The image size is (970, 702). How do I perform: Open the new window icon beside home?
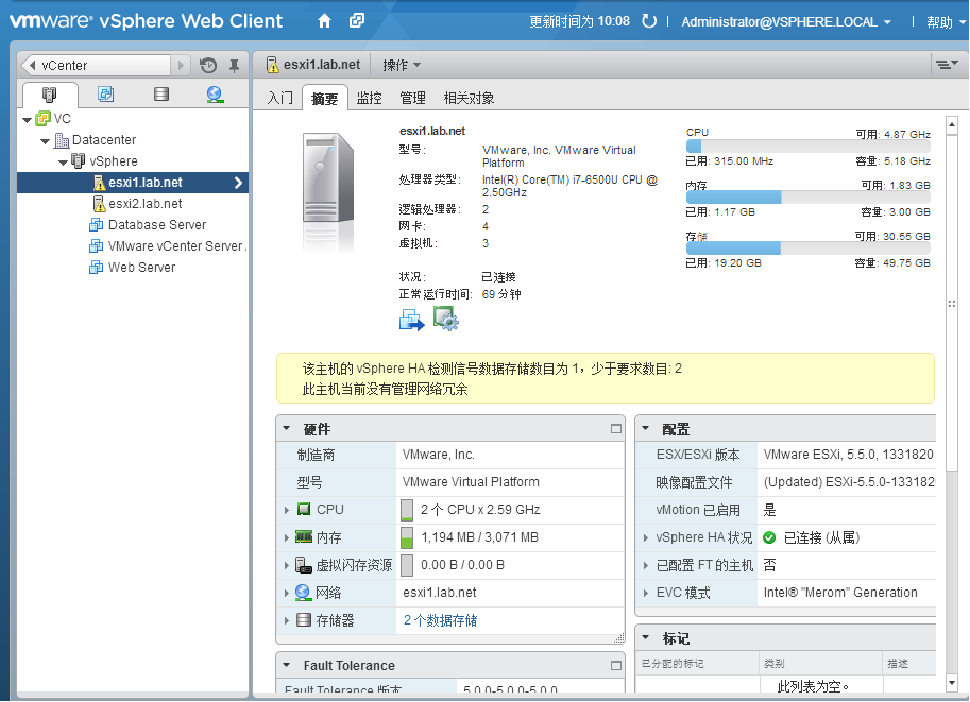(x=357, y=21)
